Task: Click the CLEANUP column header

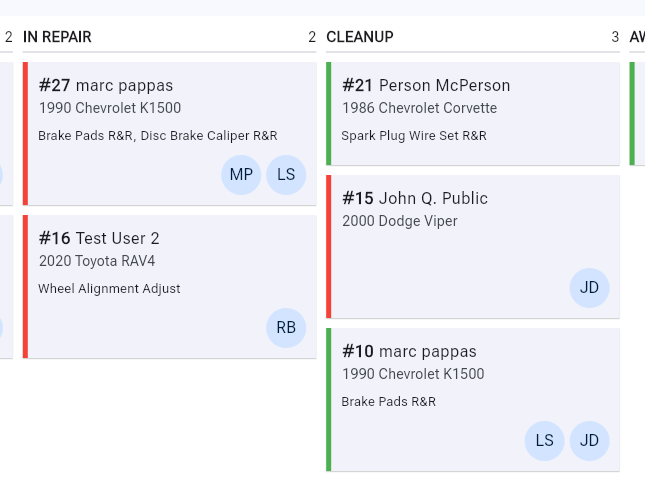Action: pos(360,37)
